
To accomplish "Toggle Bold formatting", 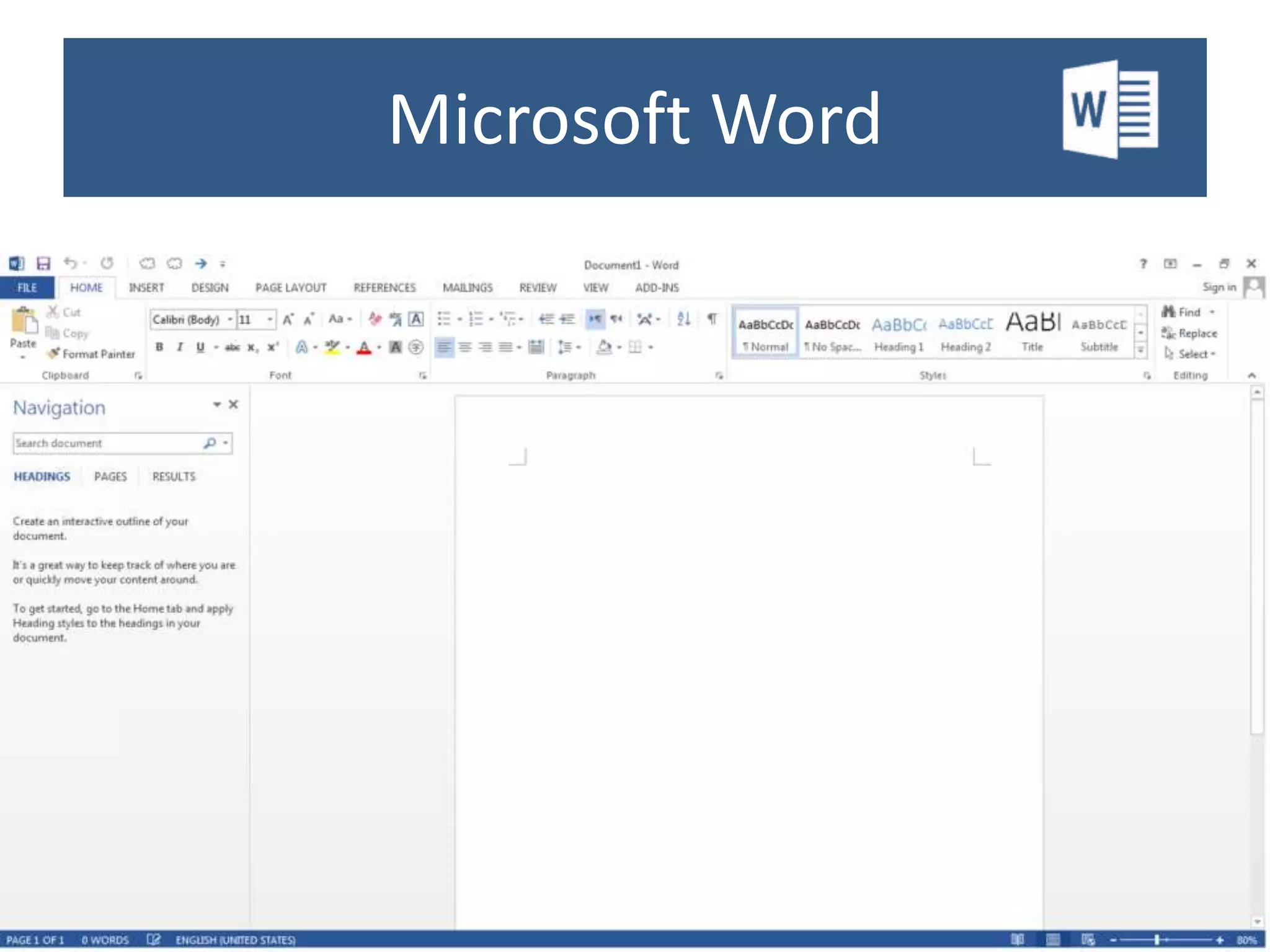I will click(159, 347).
